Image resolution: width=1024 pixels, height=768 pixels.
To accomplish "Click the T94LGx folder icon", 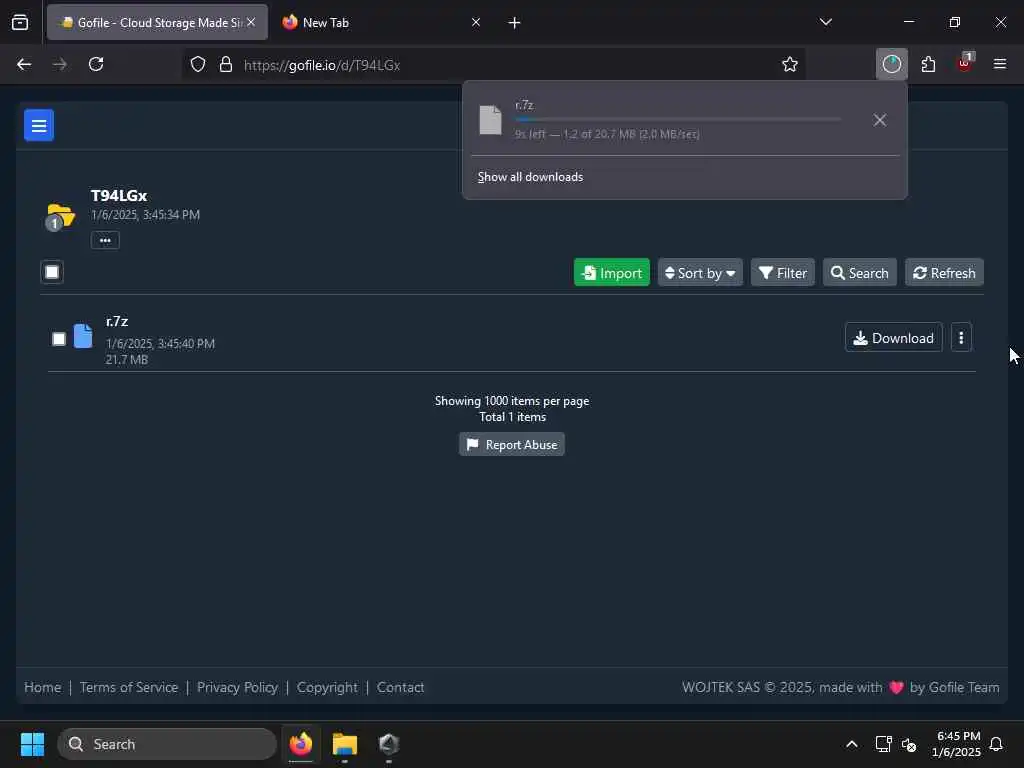I will [x=61, y=216].
